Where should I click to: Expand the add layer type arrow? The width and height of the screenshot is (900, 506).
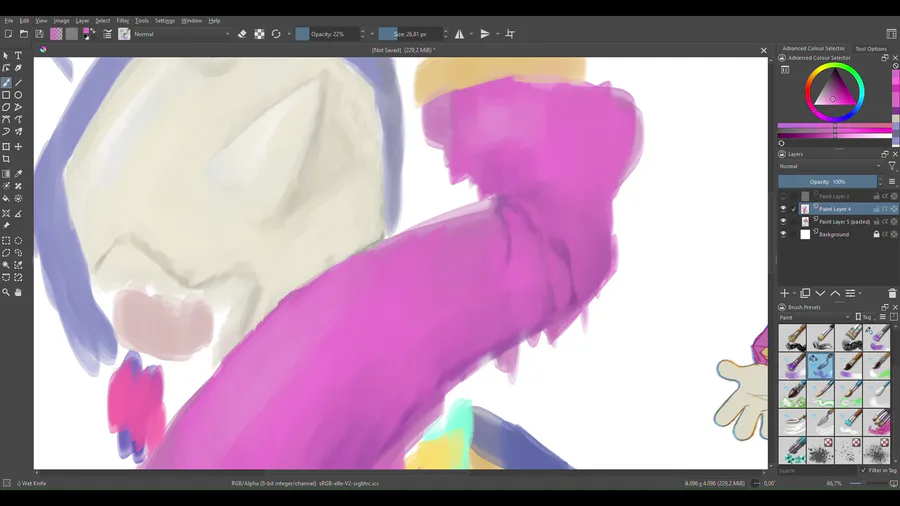pyautogui.click(x=796, y=293)
